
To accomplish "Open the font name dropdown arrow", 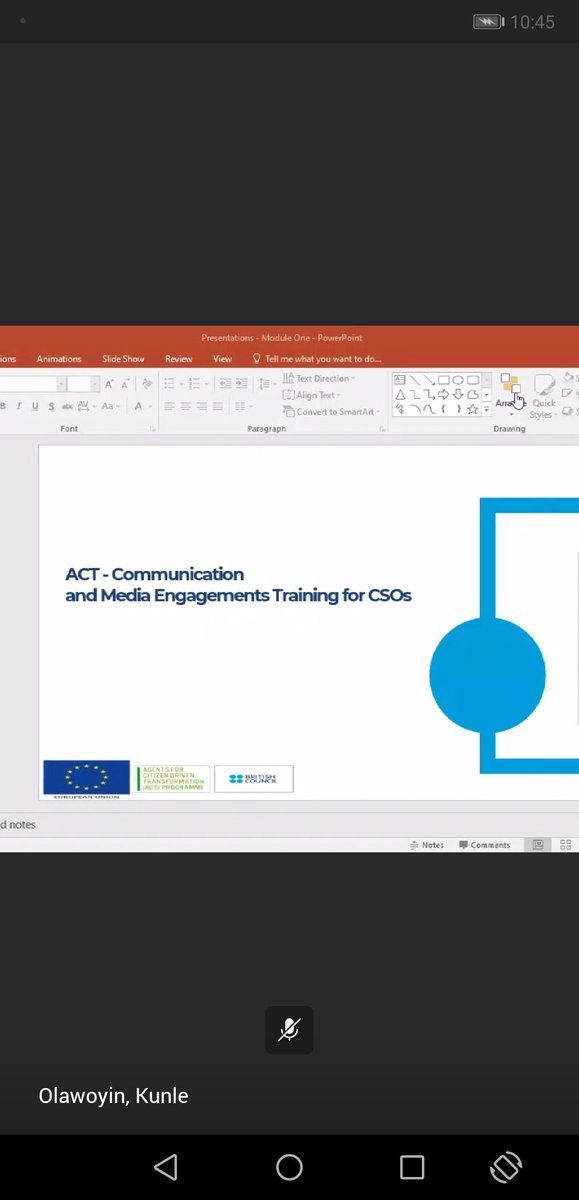I will [61, 384].
